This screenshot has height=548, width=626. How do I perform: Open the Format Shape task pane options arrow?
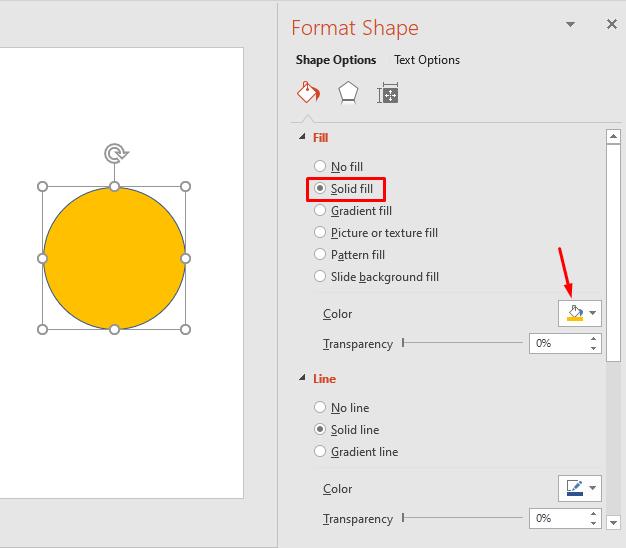click(571, 25)
